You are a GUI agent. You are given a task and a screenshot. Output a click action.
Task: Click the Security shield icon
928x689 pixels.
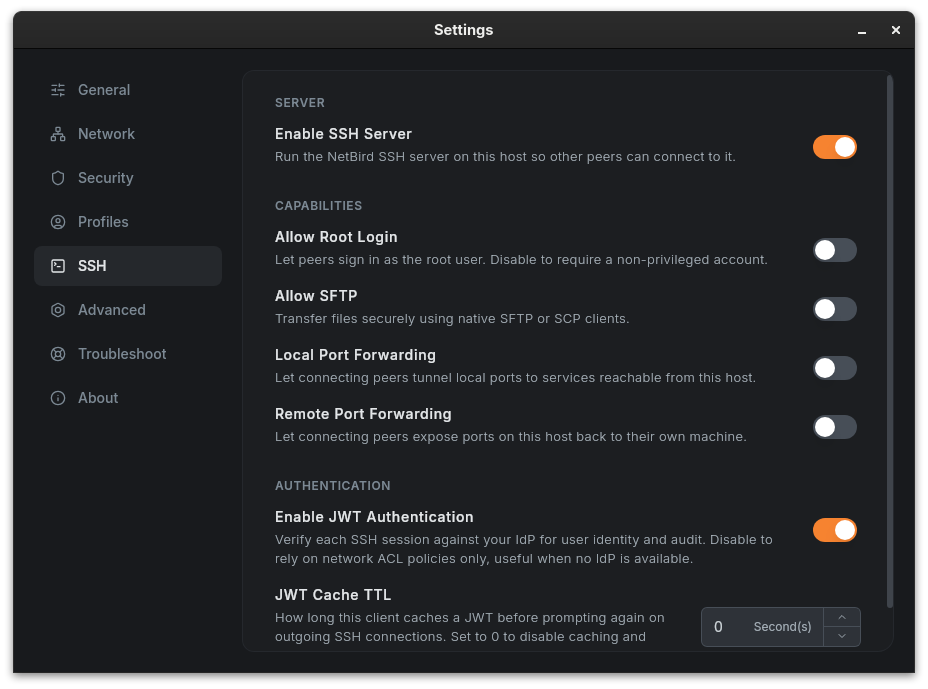pos(58,178)
